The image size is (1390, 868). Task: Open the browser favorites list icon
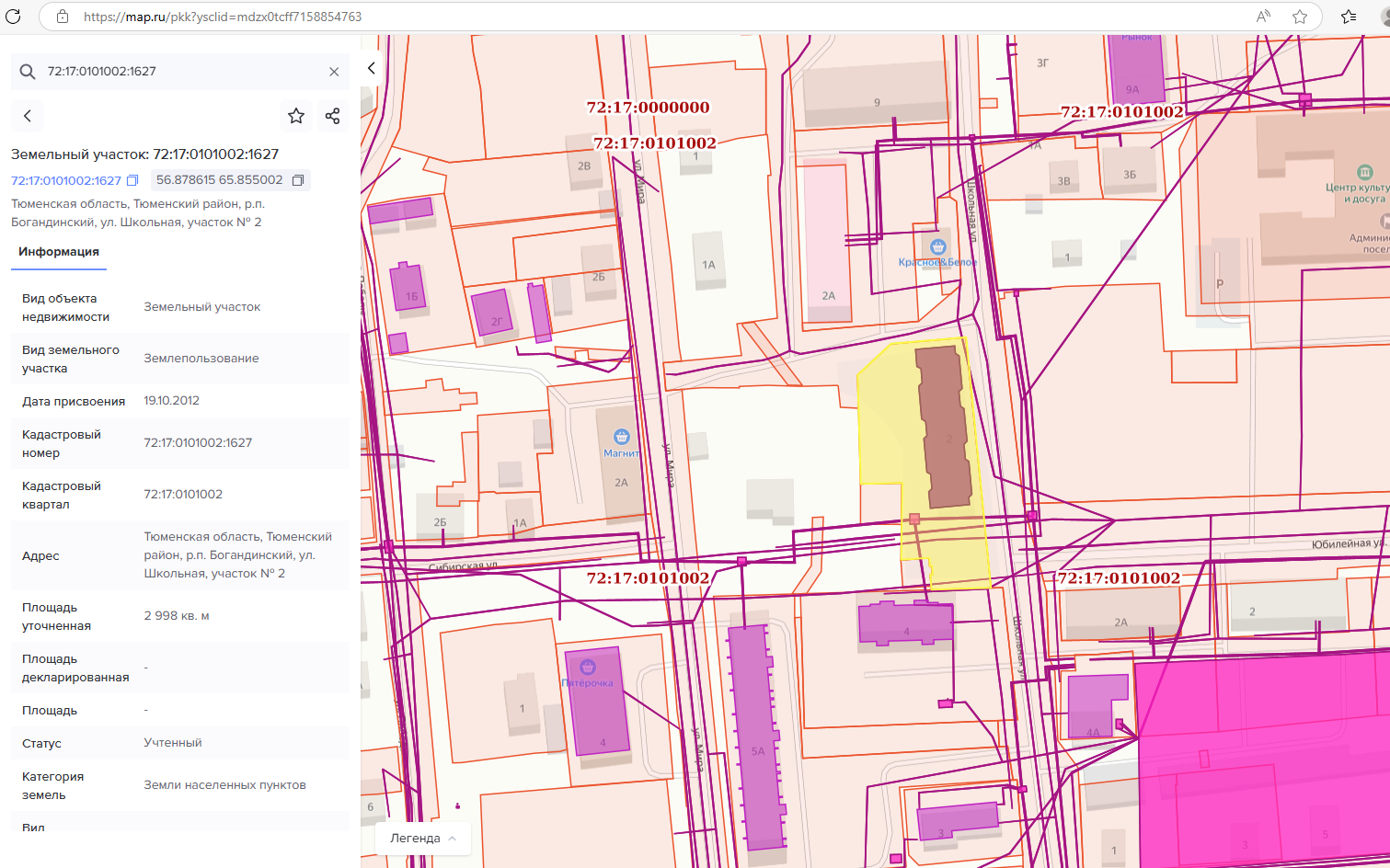(x=1349, y=17)
